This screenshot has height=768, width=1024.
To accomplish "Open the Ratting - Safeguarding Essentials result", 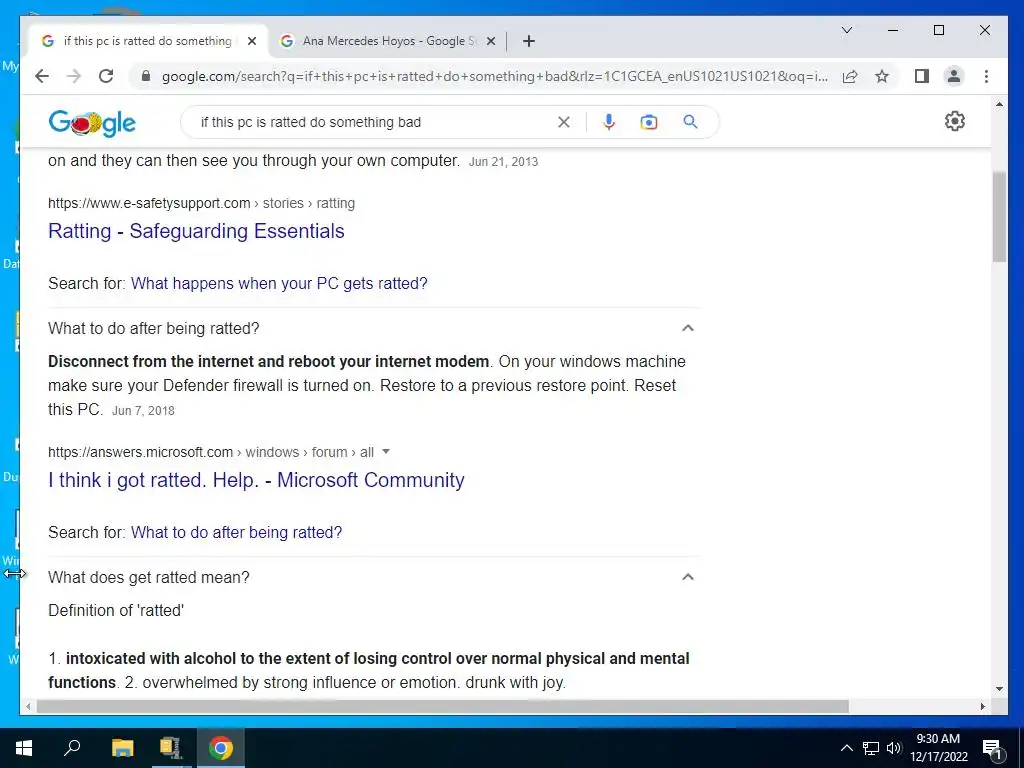I will [196, 231].
